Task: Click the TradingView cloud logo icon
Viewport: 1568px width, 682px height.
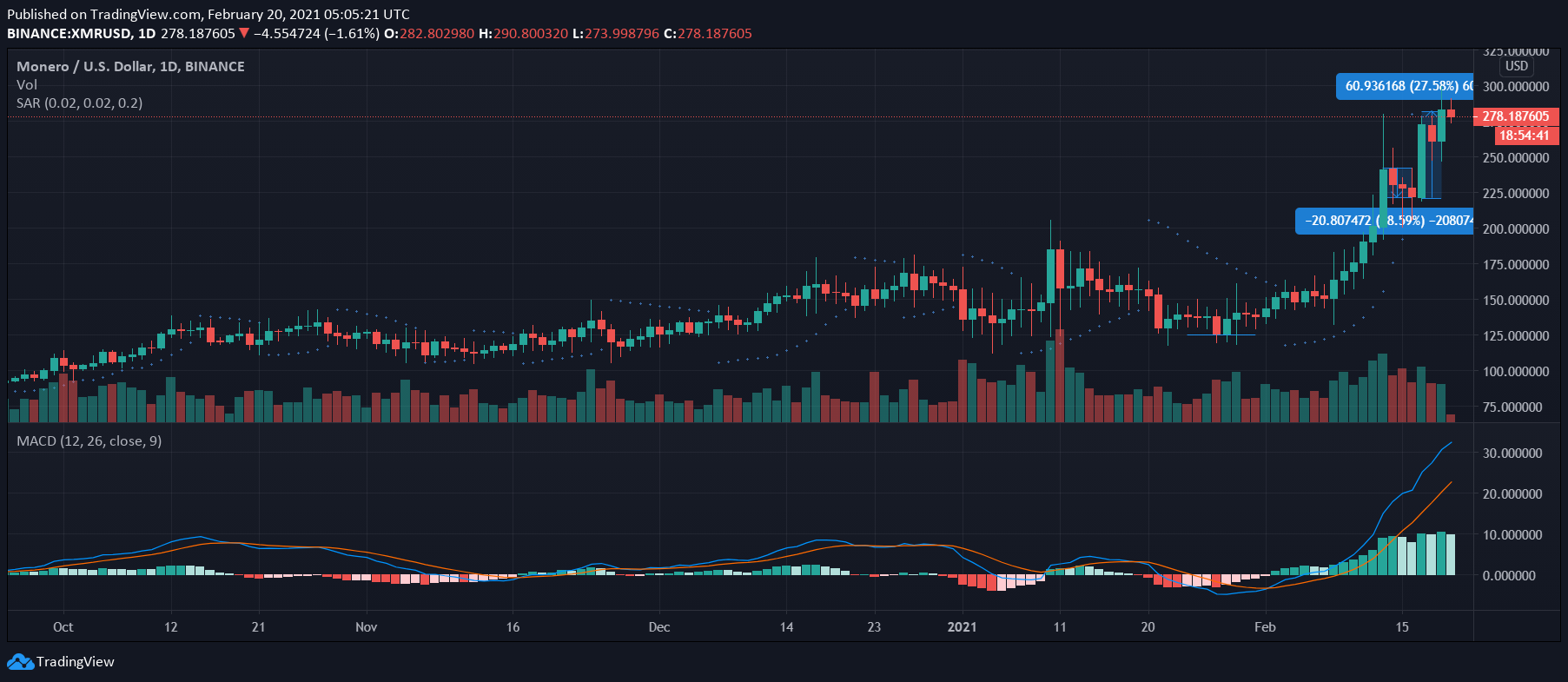Action: tap(21, 662)
